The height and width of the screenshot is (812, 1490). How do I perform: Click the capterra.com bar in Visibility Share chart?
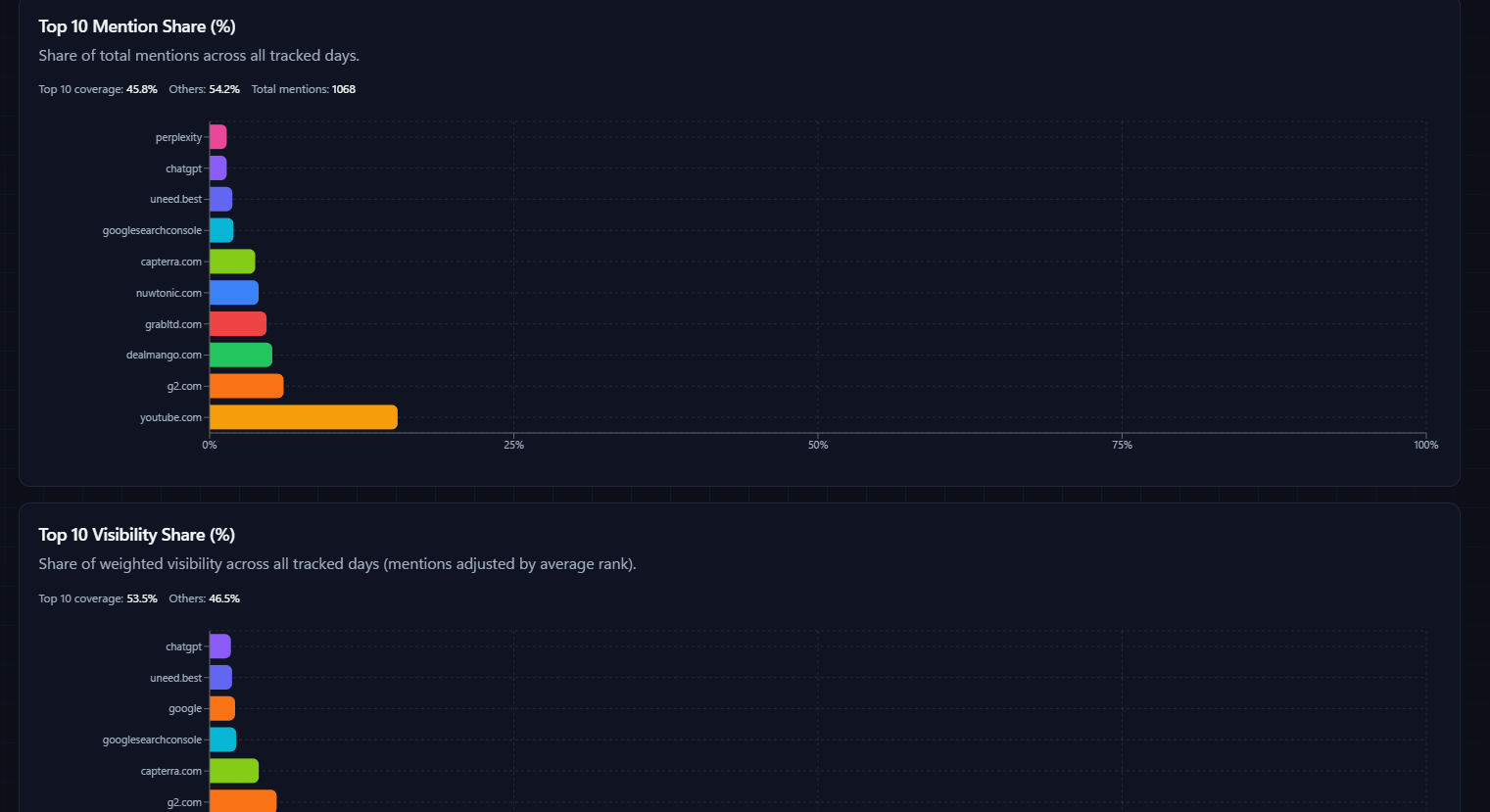(234, 771)
